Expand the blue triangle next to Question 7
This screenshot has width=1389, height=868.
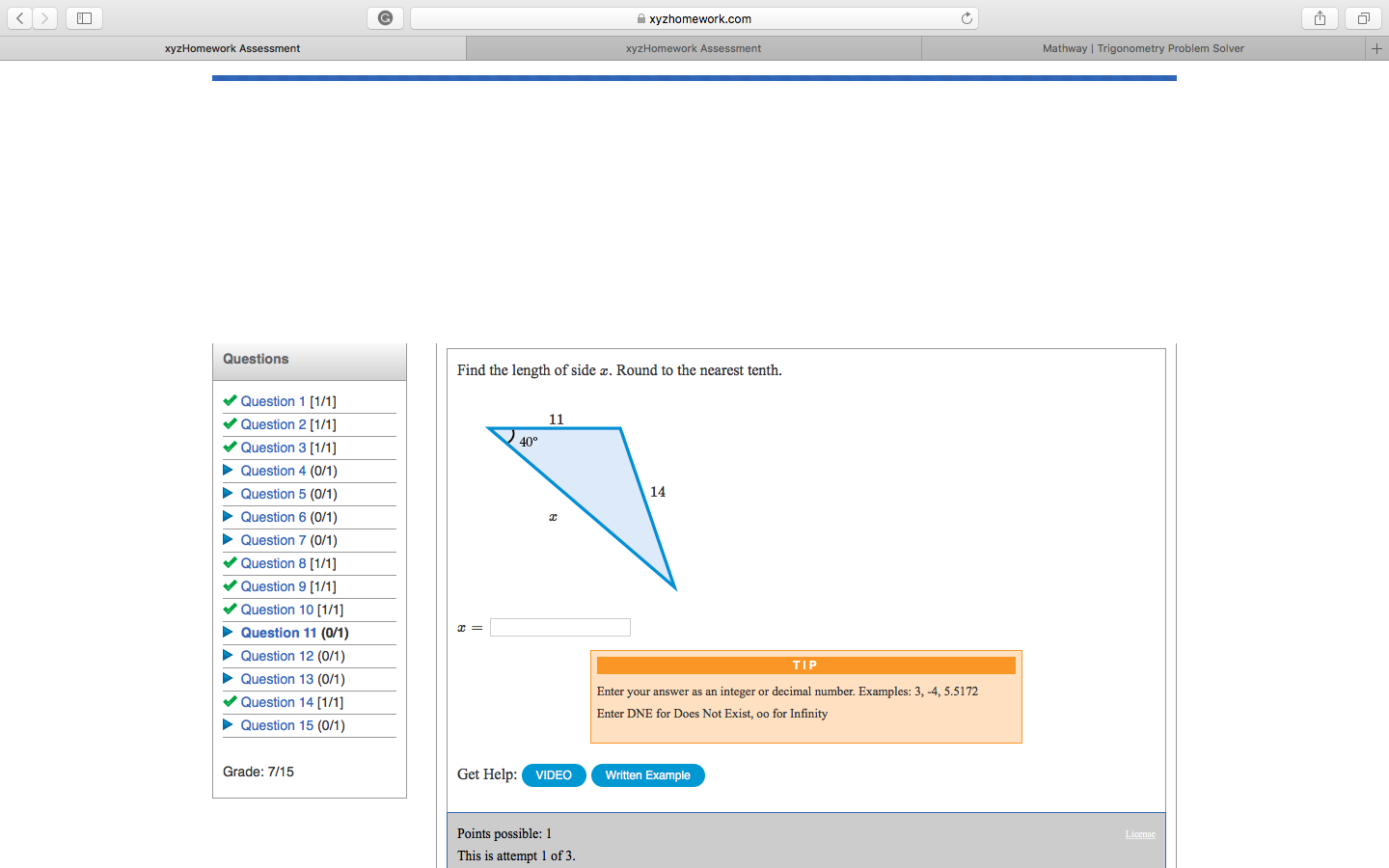pos(228,539)
